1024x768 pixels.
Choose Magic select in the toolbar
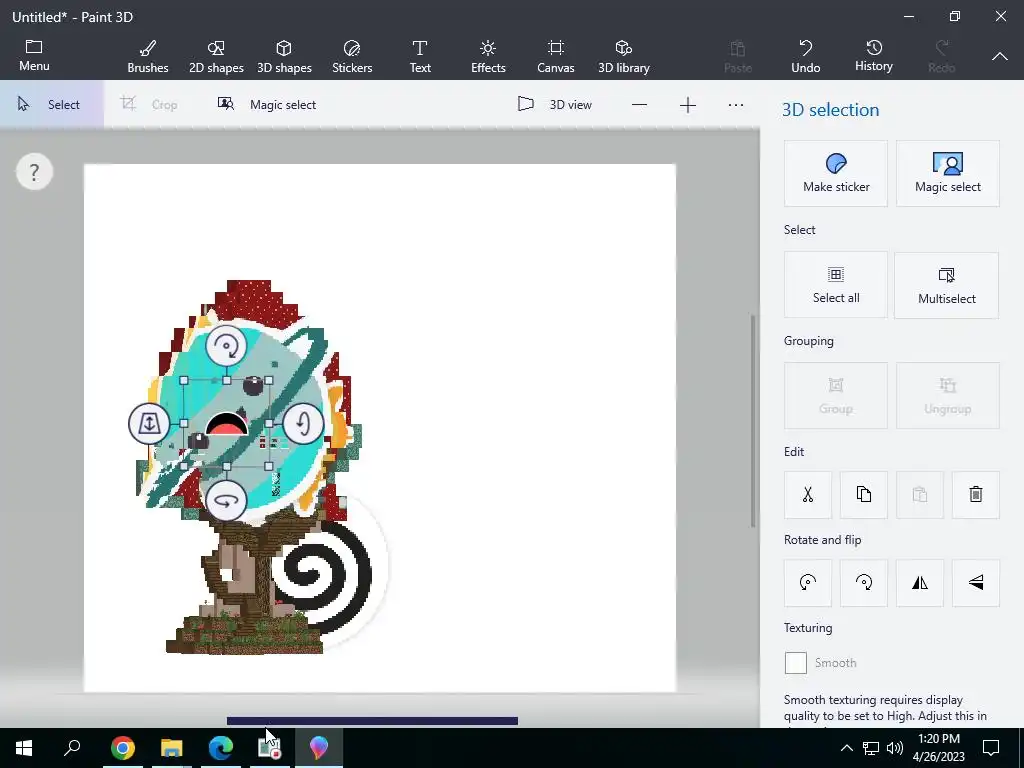[266, 104]
